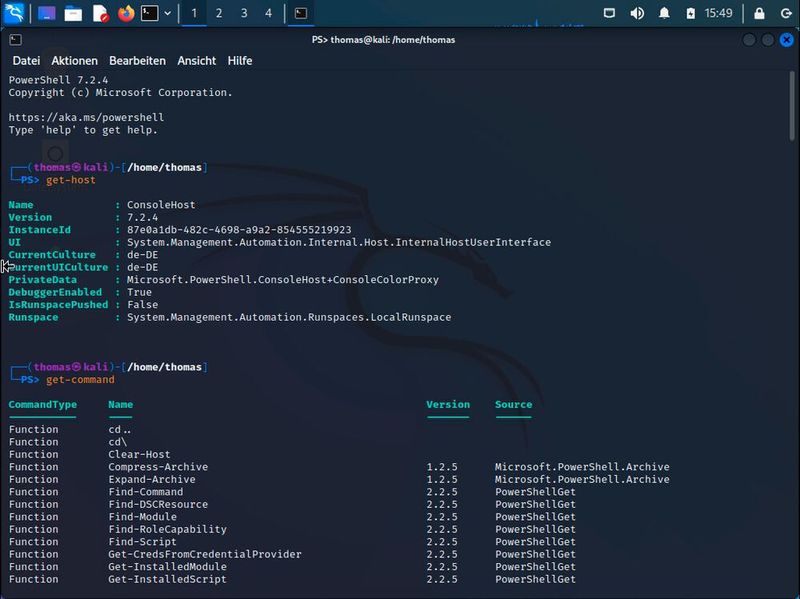Open the Kali applications menu

13,13
